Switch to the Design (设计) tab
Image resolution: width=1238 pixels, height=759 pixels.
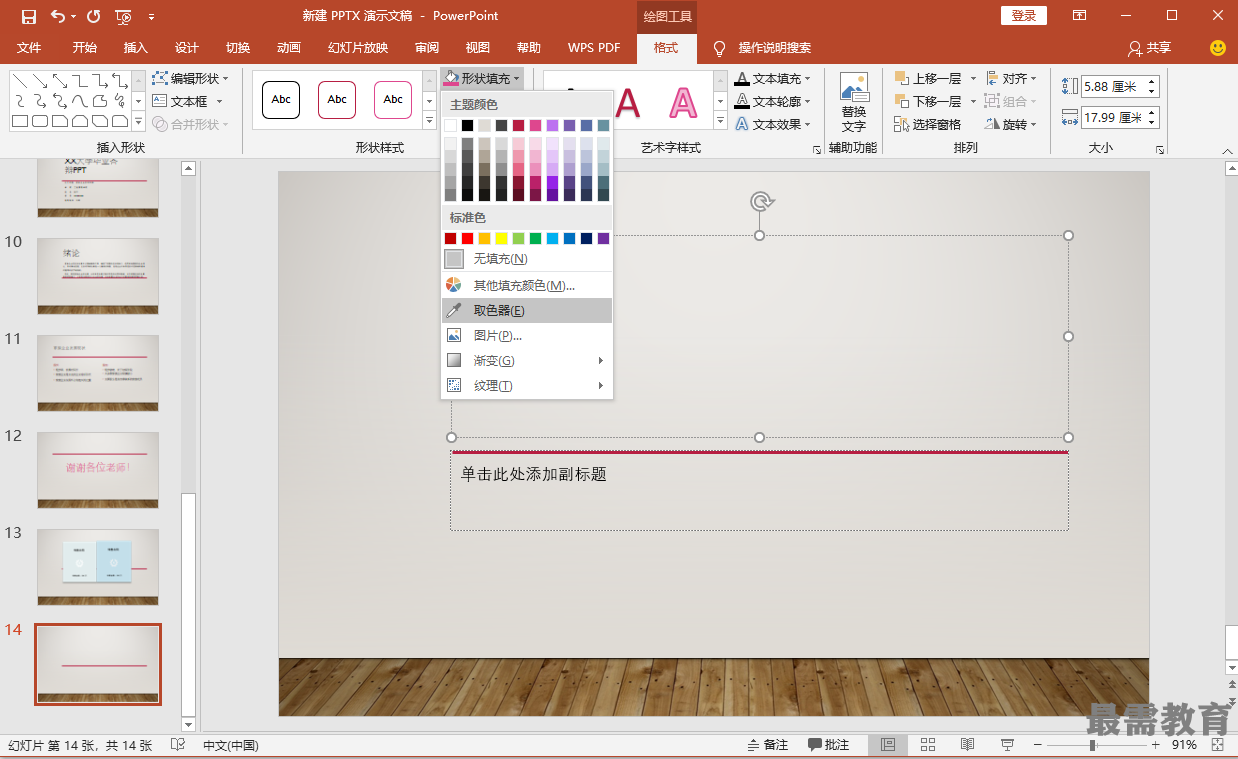pyautogui.click(x=187, y=48)
